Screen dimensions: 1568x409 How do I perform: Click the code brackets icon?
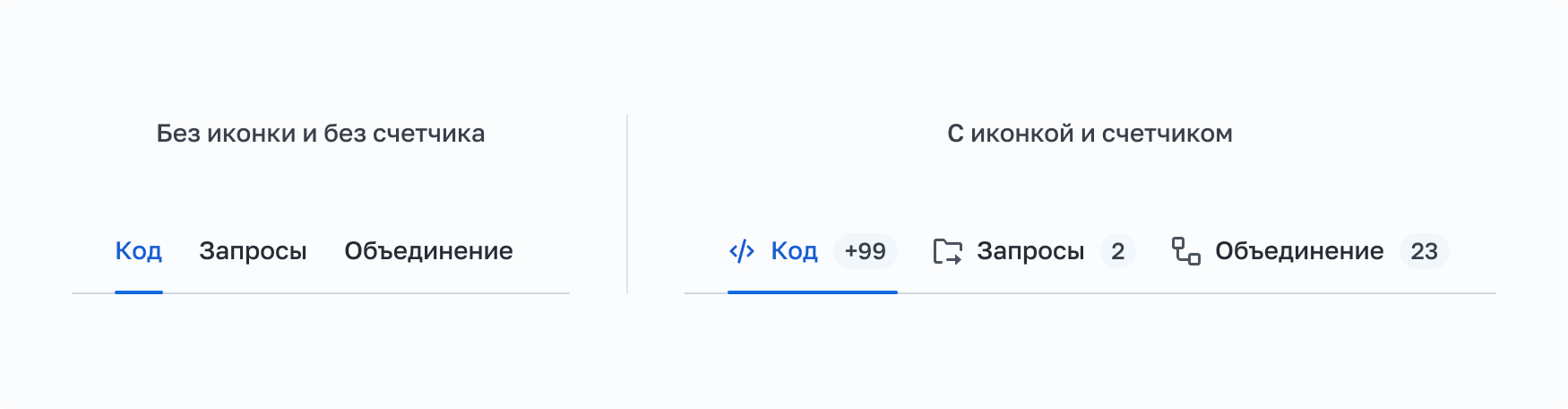(742, 251)
